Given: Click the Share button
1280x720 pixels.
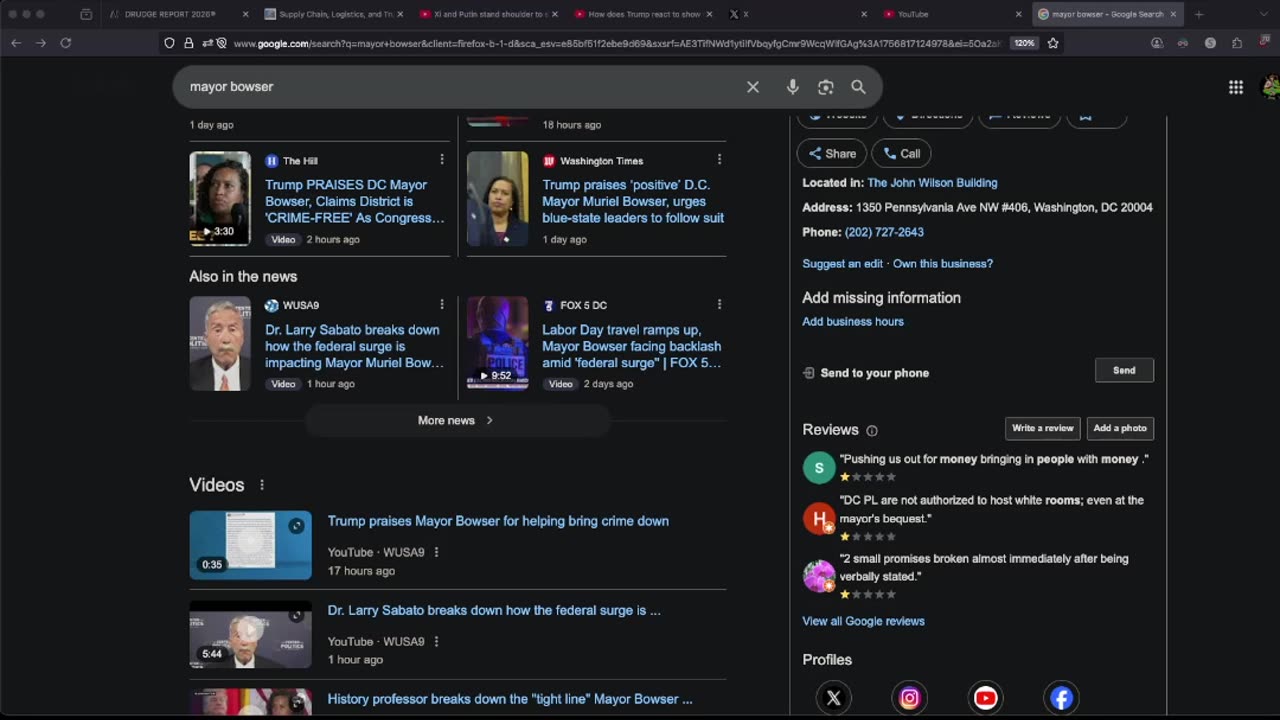Looking at the screenshot, I should [x=832, y=154].
